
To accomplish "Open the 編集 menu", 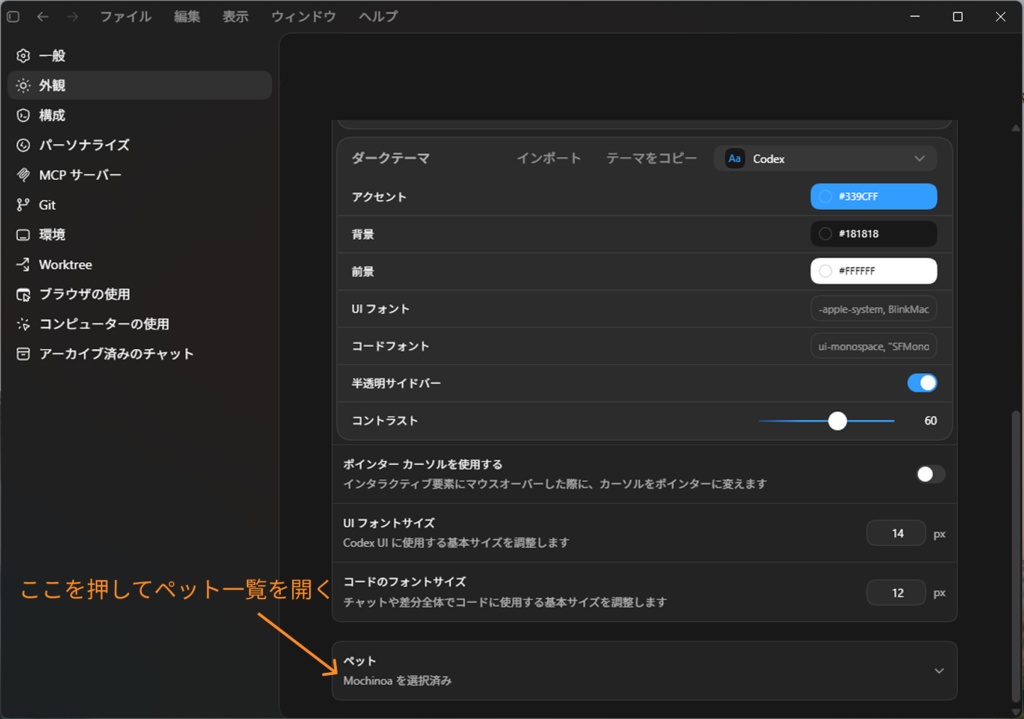I will click(187, 16).
